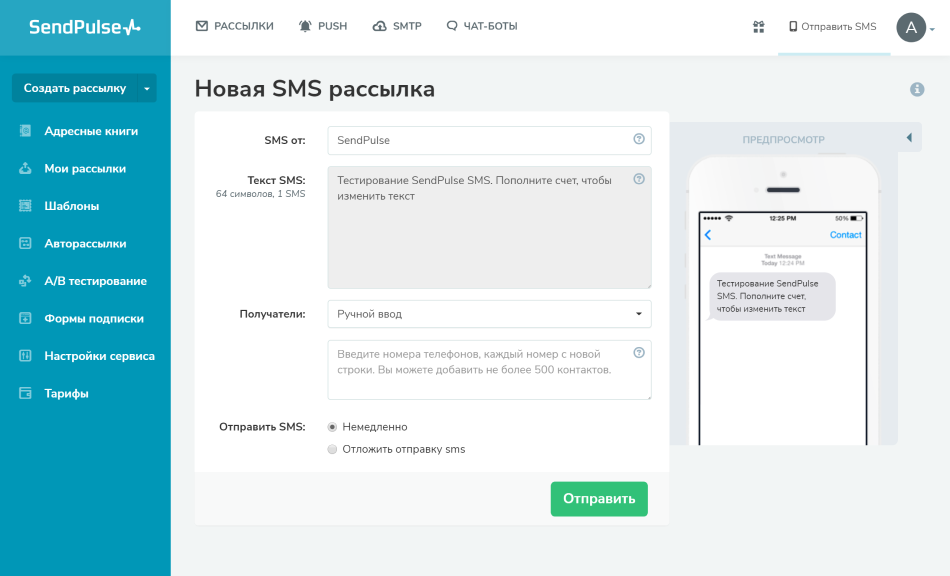Click the bell icon beside PUSH
The height and width of the screenshot is (576, 950).
(x=305, y=26)
